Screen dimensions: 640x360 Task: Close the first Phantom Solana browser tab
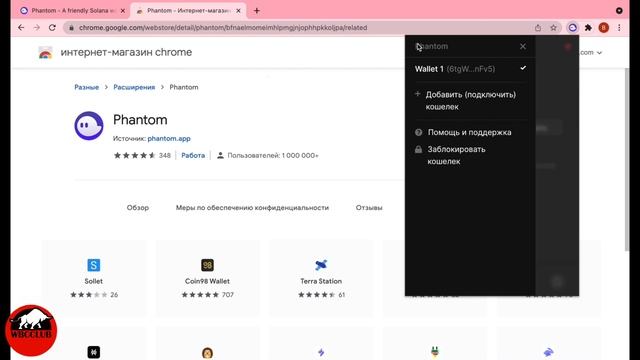pos(123,11)
